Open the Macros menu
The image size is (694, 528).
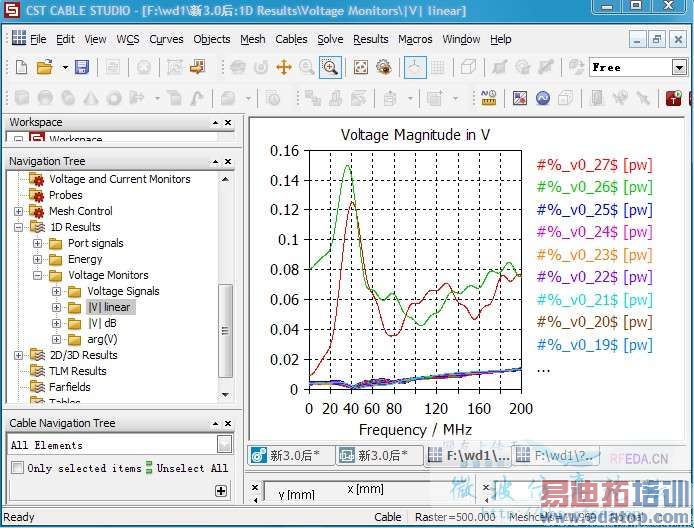point(415,39)
